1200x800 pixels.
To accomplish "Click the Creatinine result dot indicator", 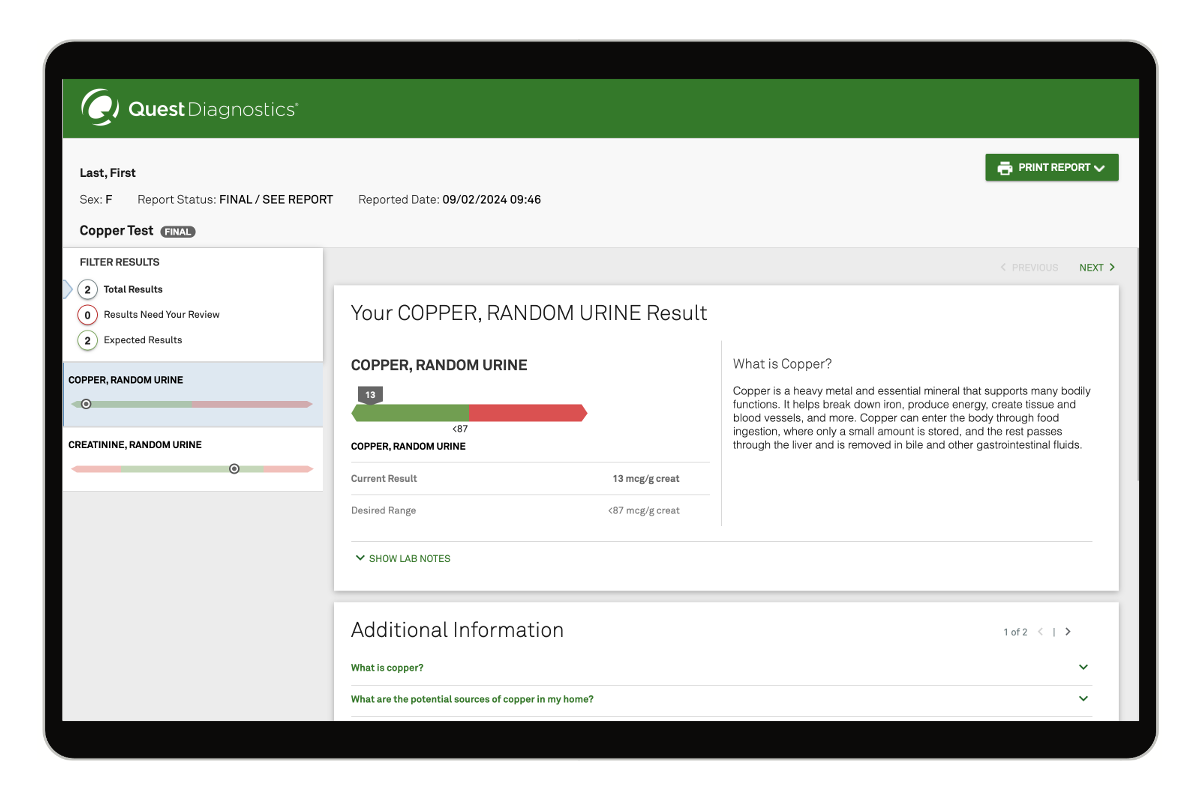I will (234, 468).
